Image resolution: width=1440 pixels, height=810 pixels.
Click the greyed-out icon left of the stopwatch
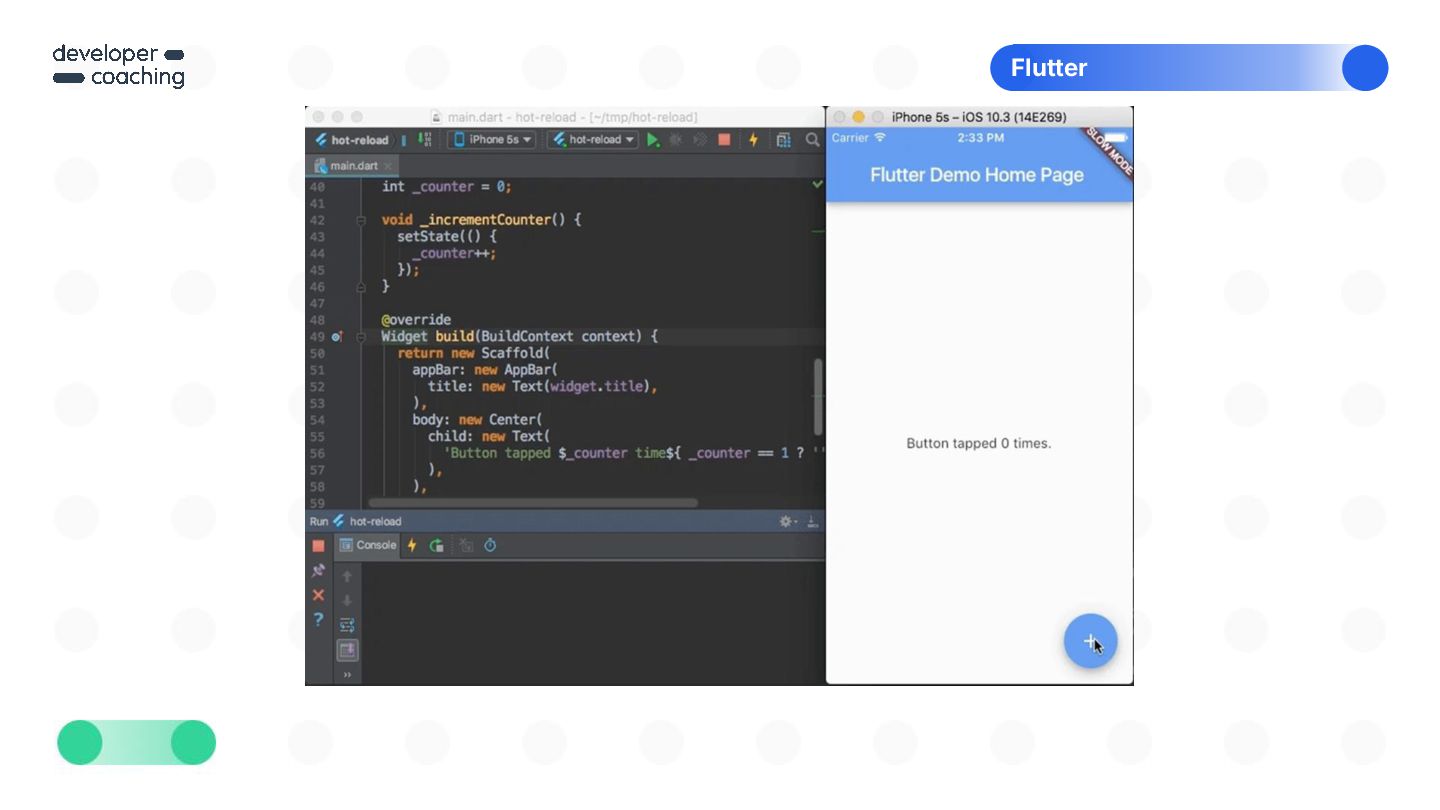pos(465,546)
